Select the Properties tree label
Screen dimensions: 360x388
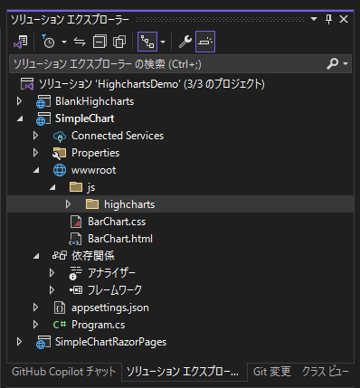95,153
